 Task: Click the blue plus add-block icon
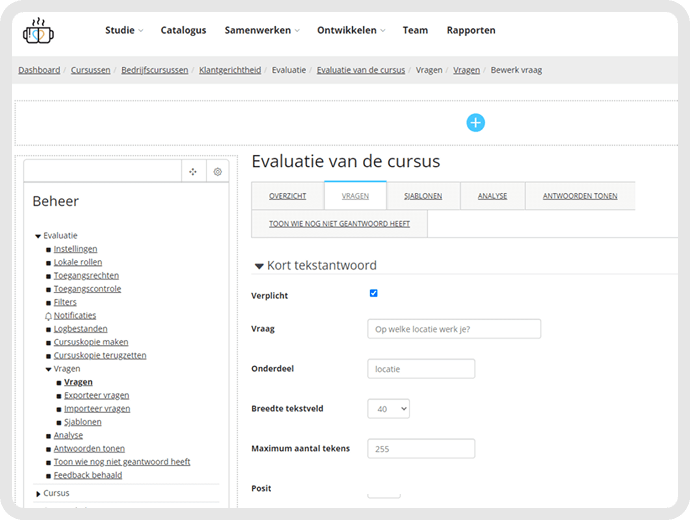tap(475, 123)
